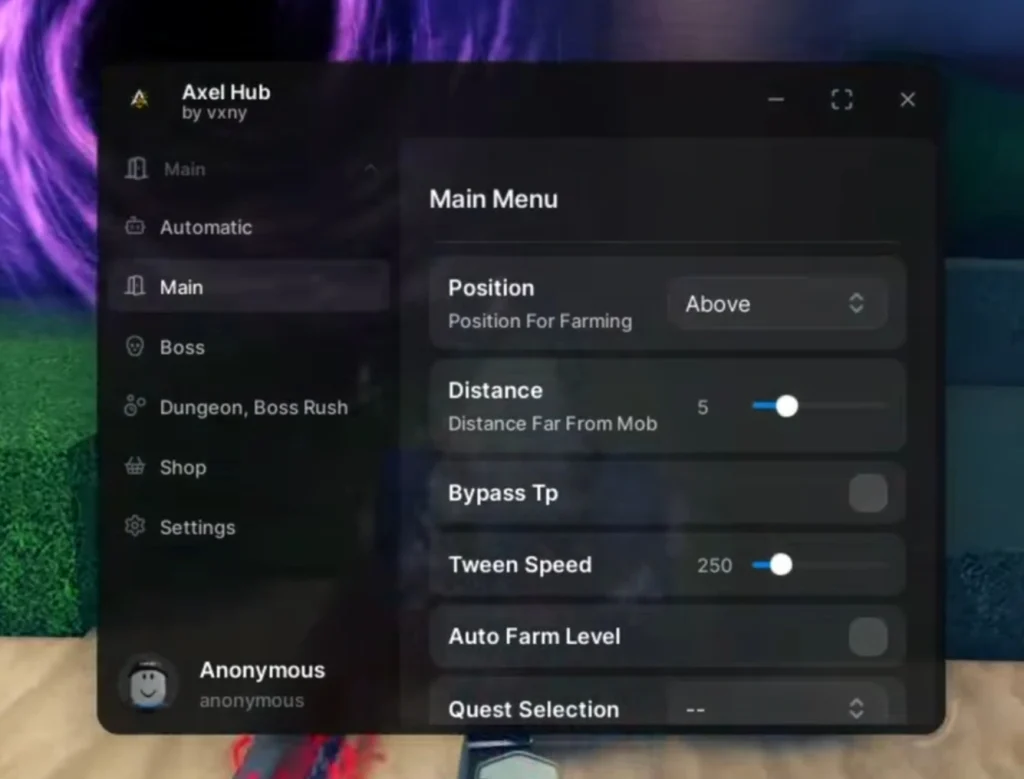Click the Dungeon, Boss Rush icon
The image size is (1024, 779).
135,405
